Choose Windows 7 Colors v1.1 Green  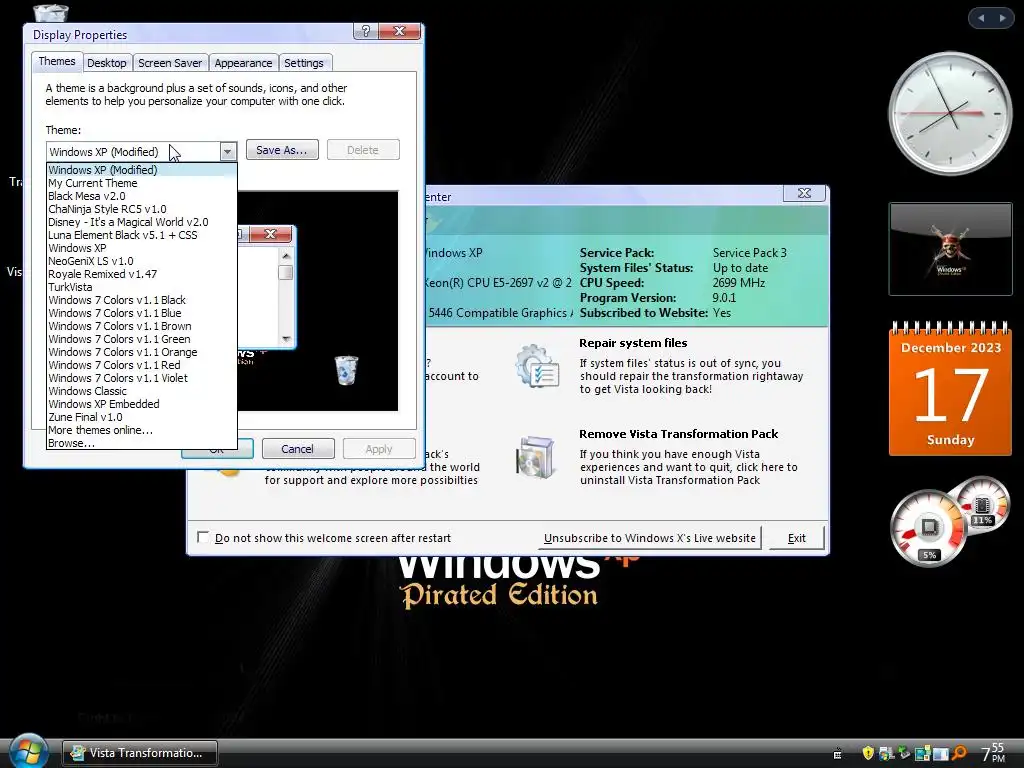click(142, 340)
